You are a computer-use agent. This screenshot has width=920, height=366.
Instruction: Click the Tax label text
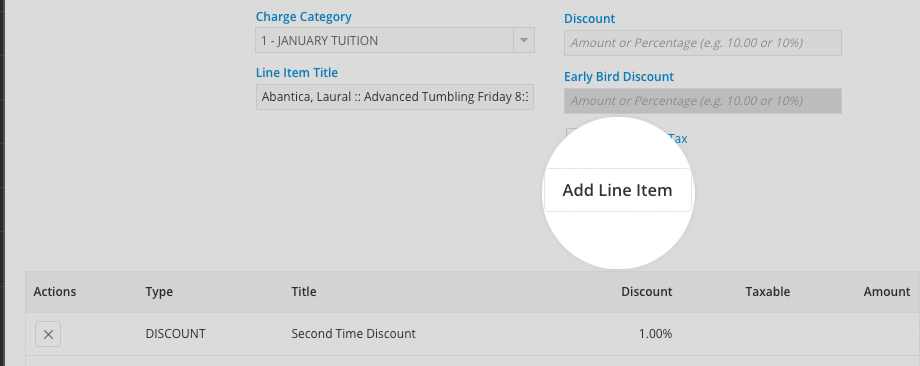(678, 138)
